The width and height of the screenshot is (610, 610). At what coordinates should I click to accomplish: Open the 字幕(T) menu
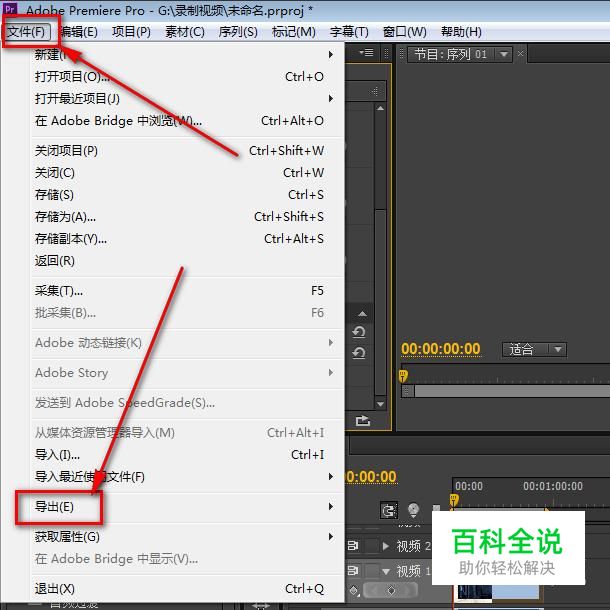[349, 32]
